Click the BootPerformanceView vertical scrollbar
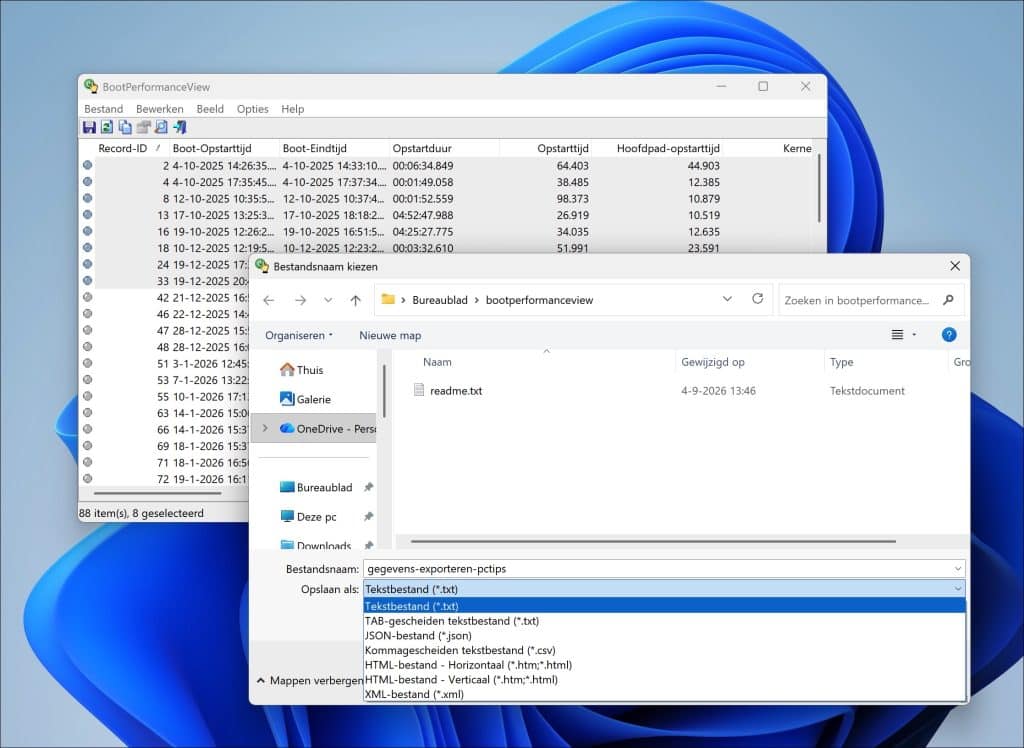Viewport: 1024px width, 748px height. click(819, 188)
